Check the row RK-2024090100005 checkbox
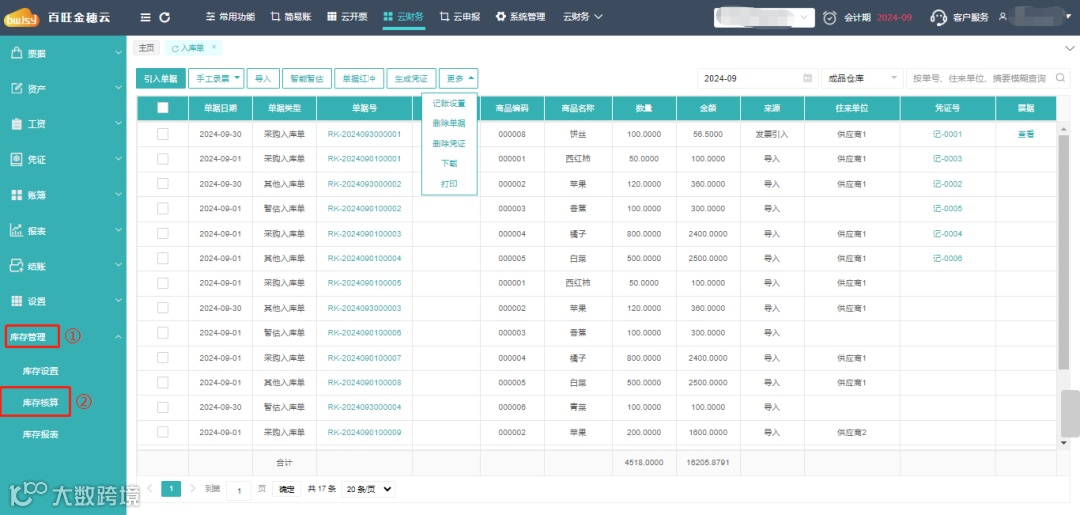 (163, 283)
